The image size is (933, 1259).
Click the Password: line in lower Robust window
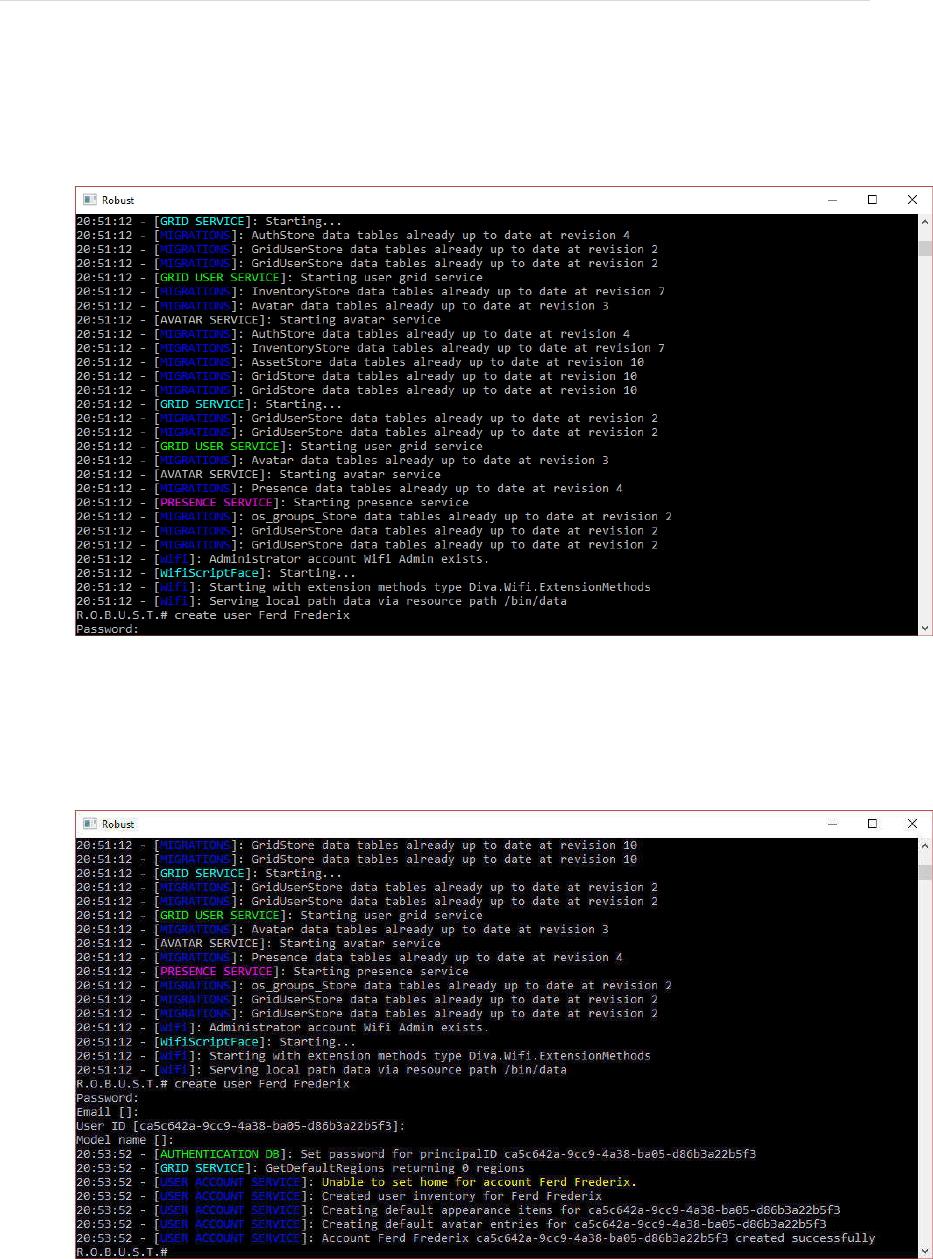[x=107, y=1097]
